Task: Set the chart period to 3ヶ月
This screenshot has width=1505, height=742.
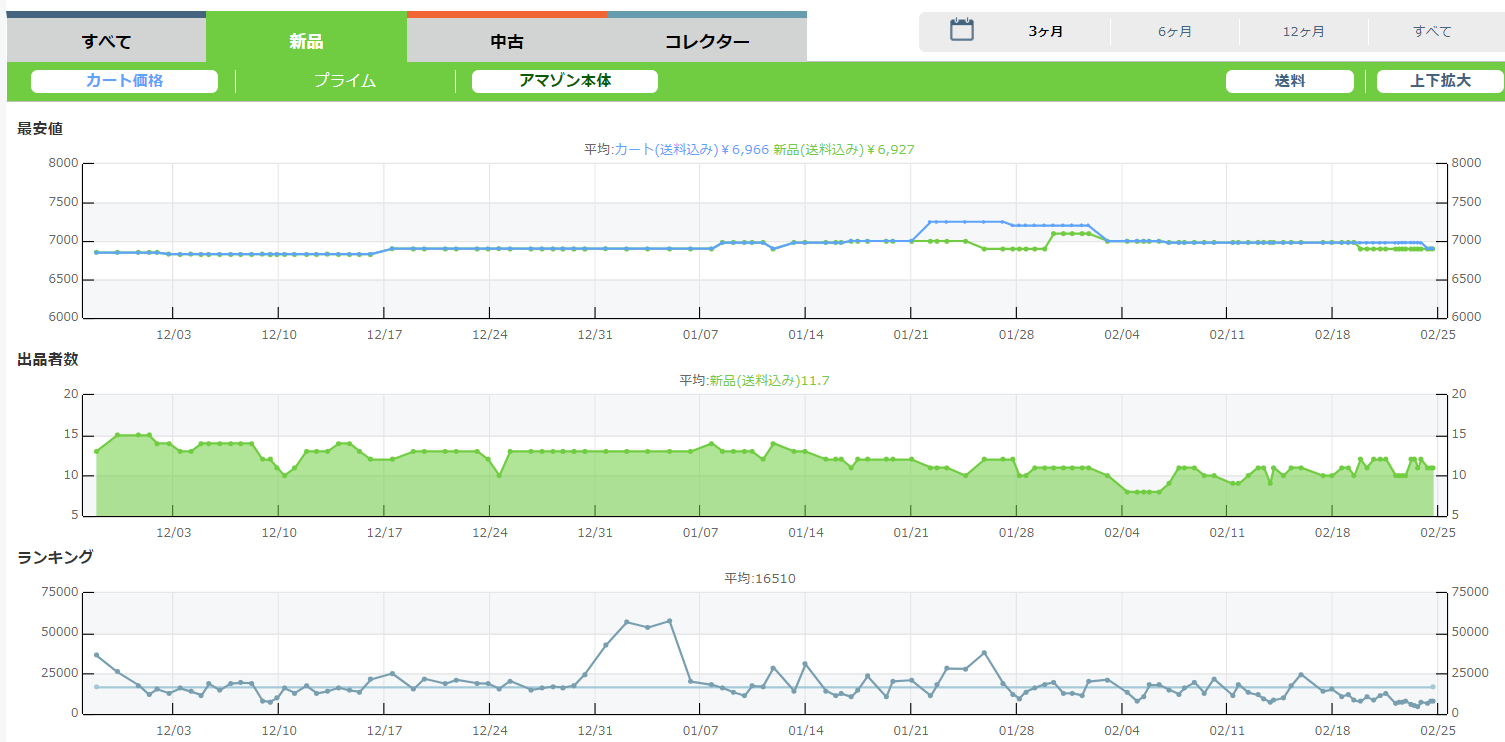Action: click(1045, 32)
